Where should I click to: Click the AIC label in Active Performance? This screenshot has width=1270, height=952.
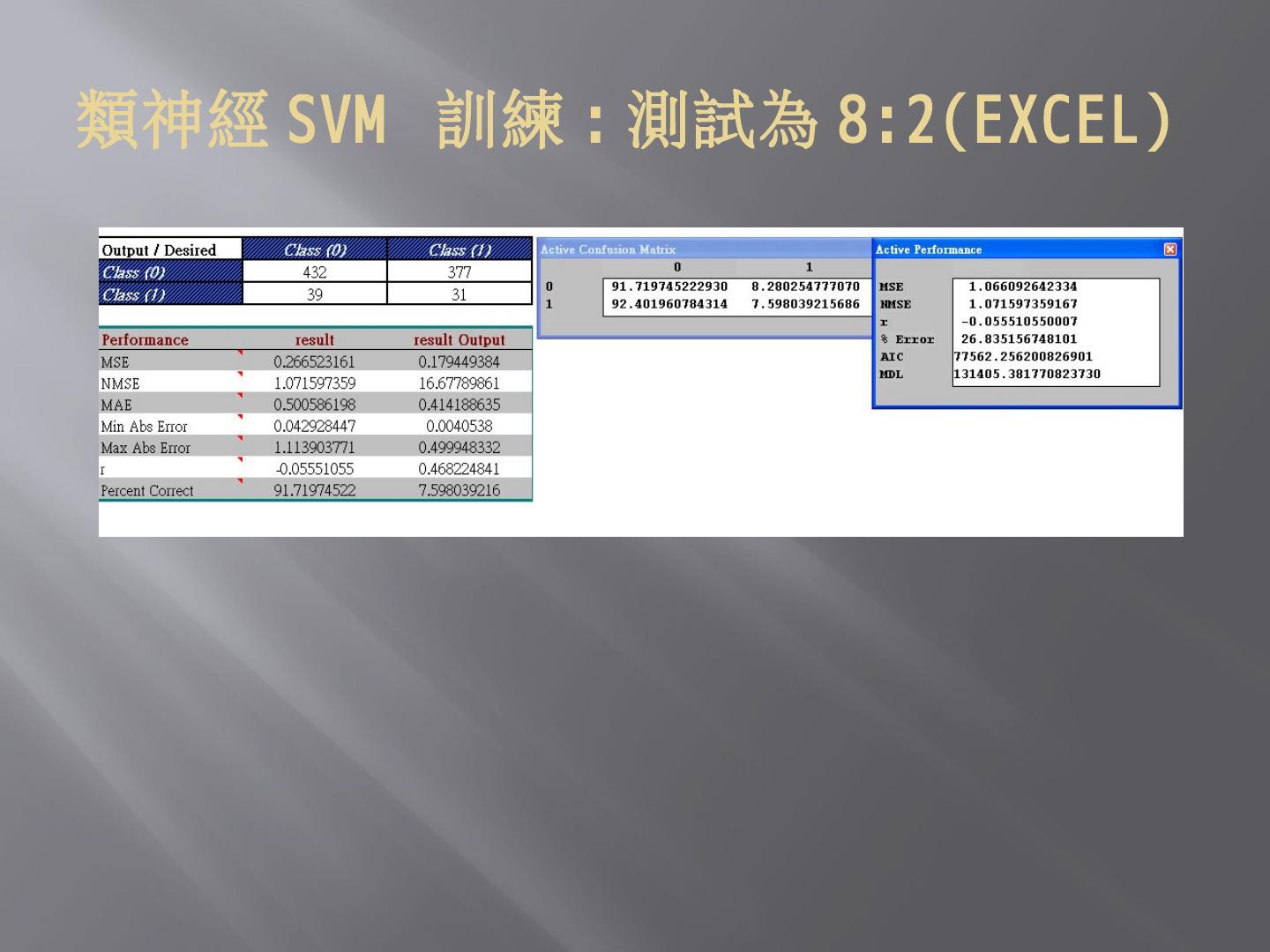[892, 357]
